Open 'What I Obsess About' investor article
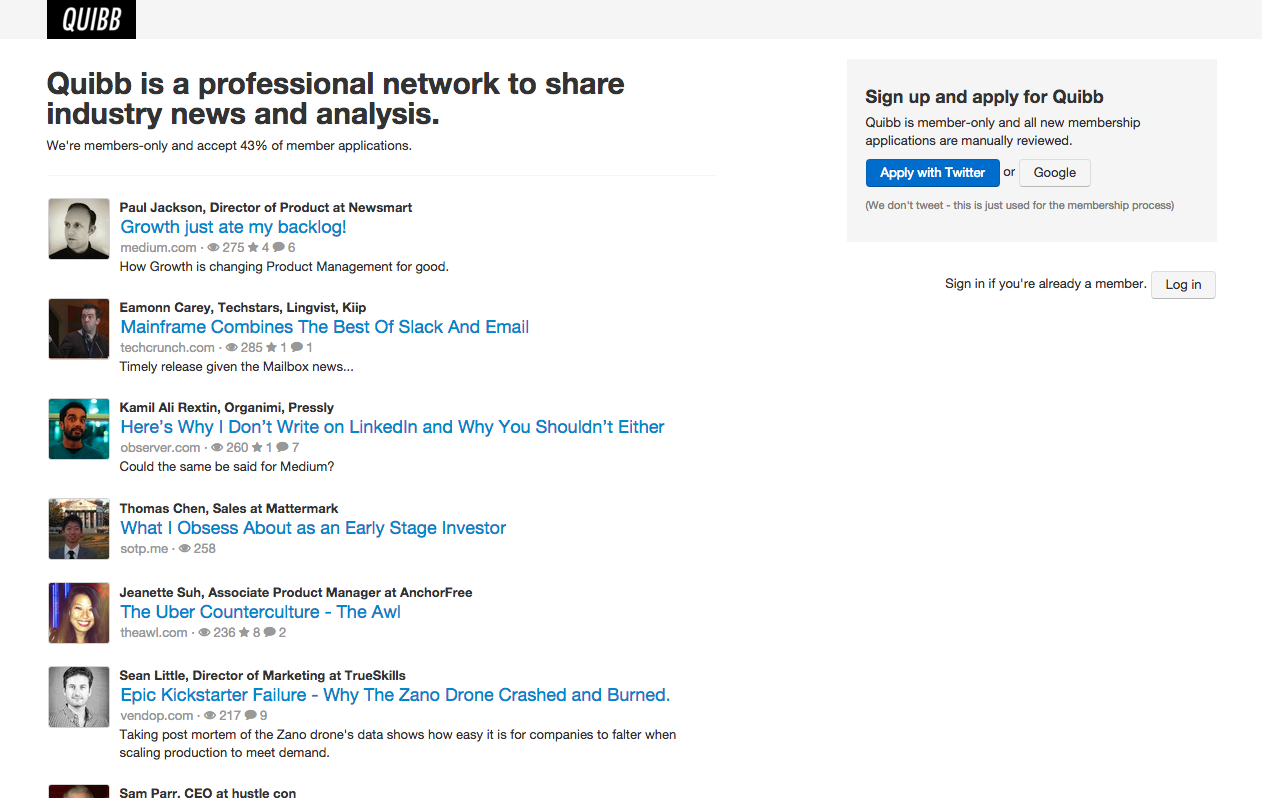1262x798 pixels. tap(313, 528)
